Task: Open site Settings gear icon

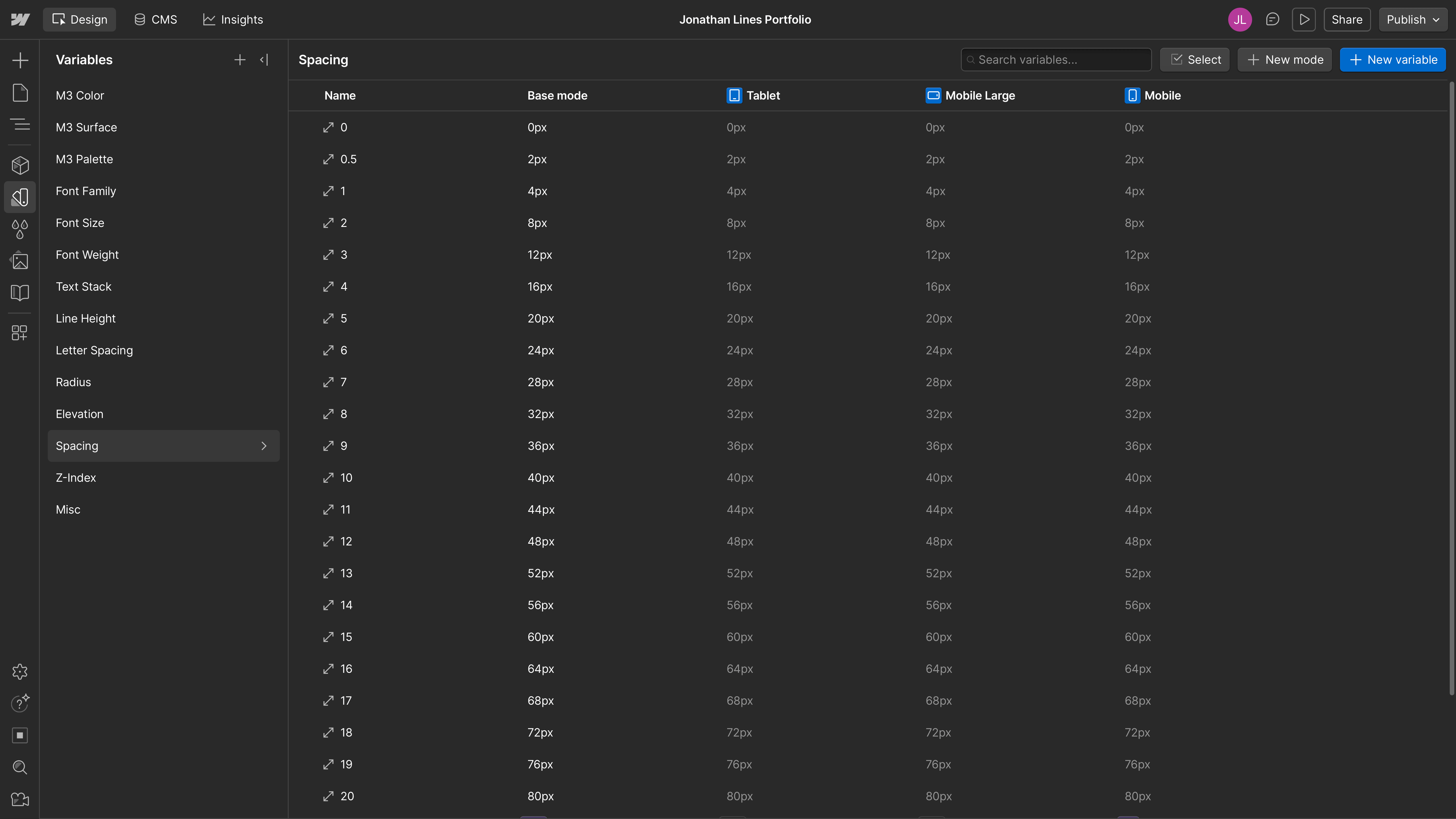Action: click(x=20, y=671)
